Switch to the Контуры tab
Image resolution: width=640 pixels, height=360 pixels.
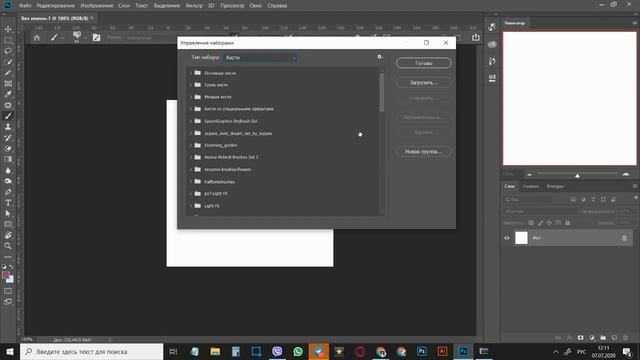[555, 187]
